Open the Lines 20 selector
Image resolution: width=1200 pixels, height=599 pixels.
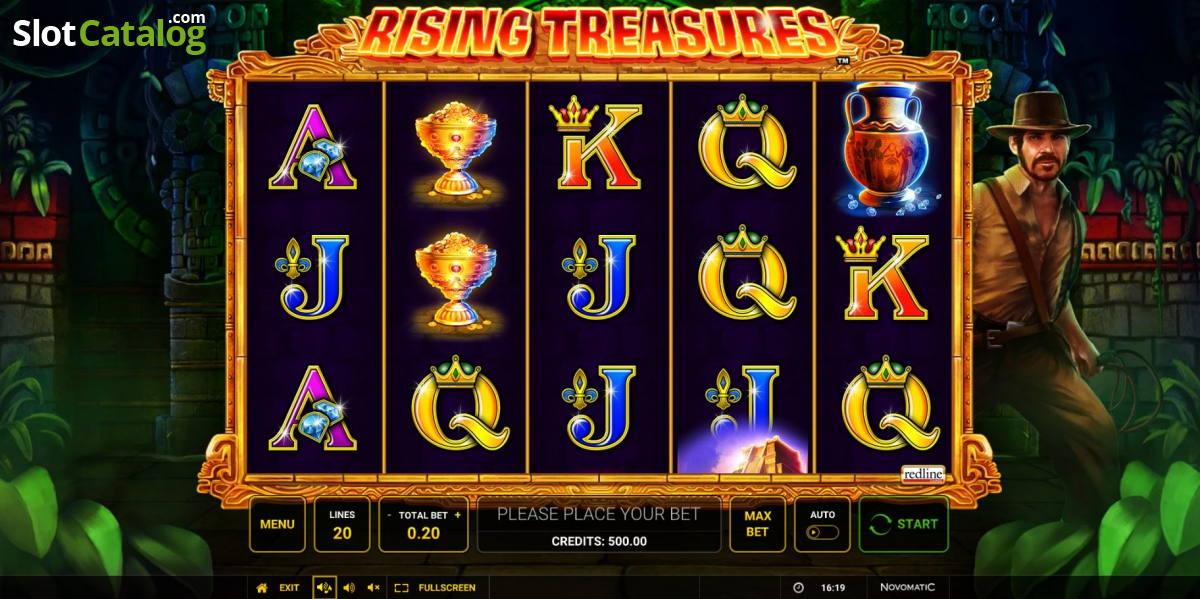pyautogui.click(x=342, y=524)
